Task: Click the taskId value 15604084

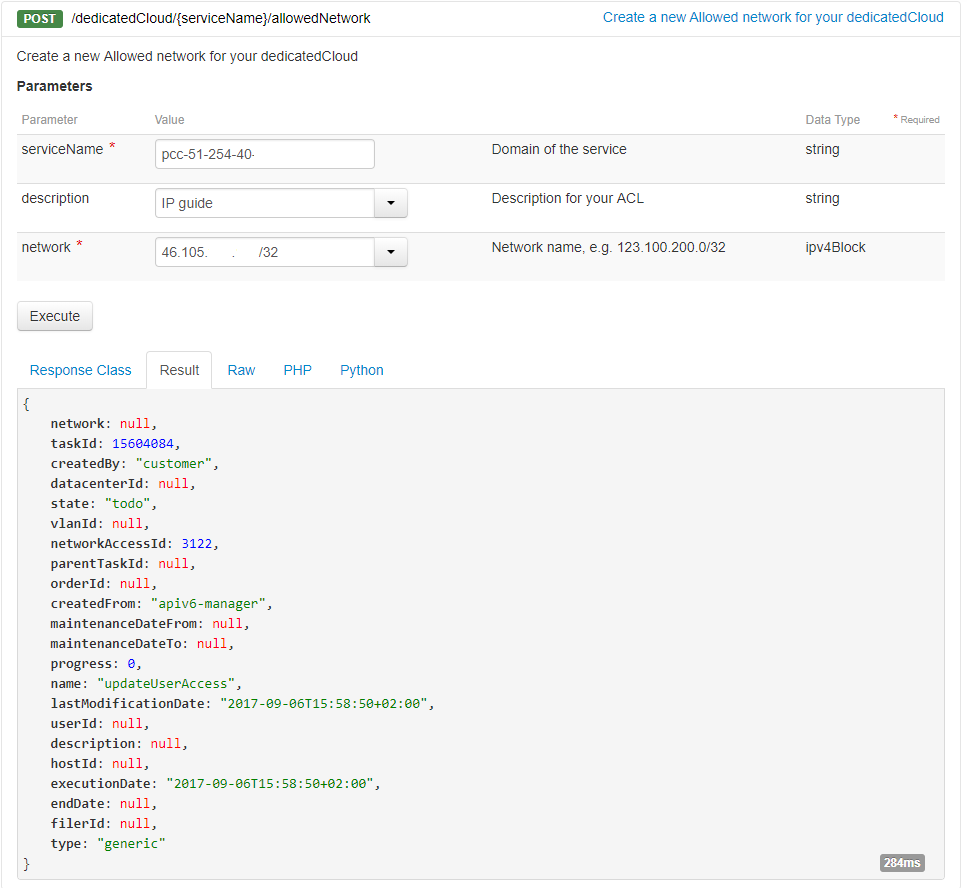Action: (144, 443)
